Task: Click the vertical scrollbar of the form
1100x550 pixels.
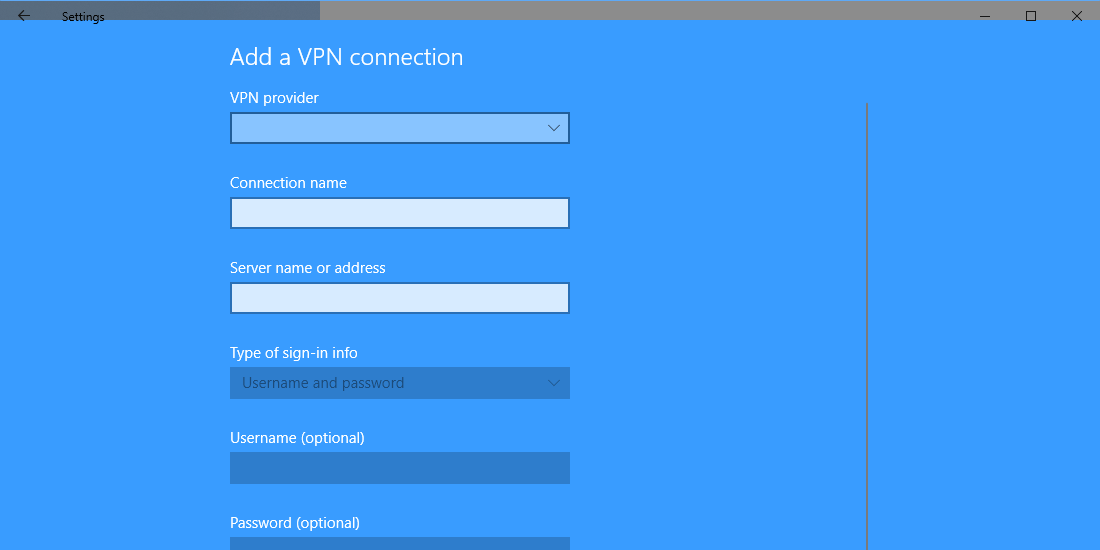Action: (x=866, y=320)
